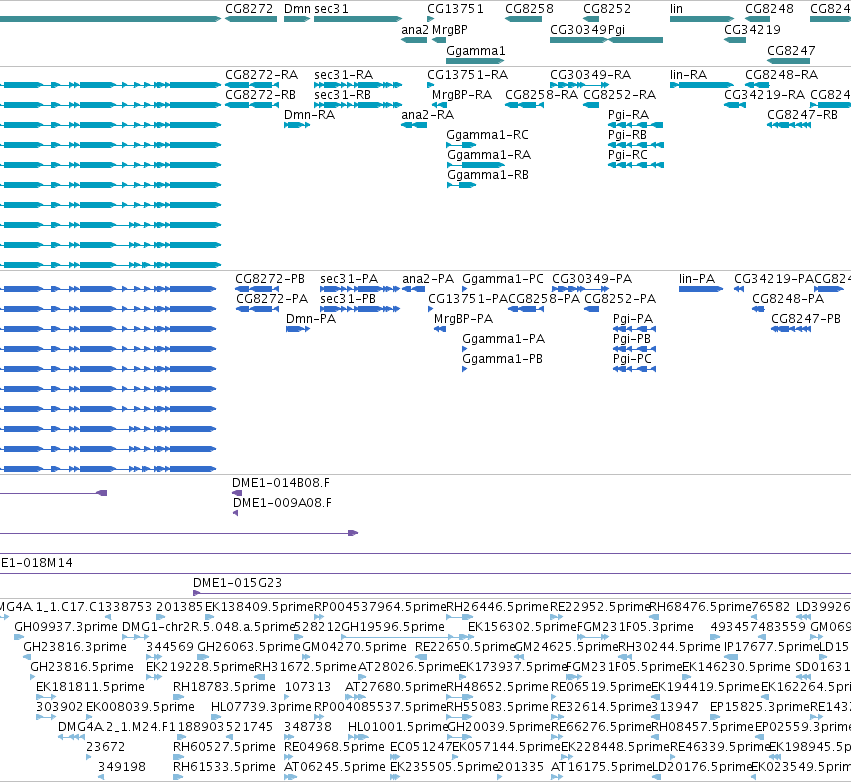
Task: Select the ana2 gene label
Action: 415,30
